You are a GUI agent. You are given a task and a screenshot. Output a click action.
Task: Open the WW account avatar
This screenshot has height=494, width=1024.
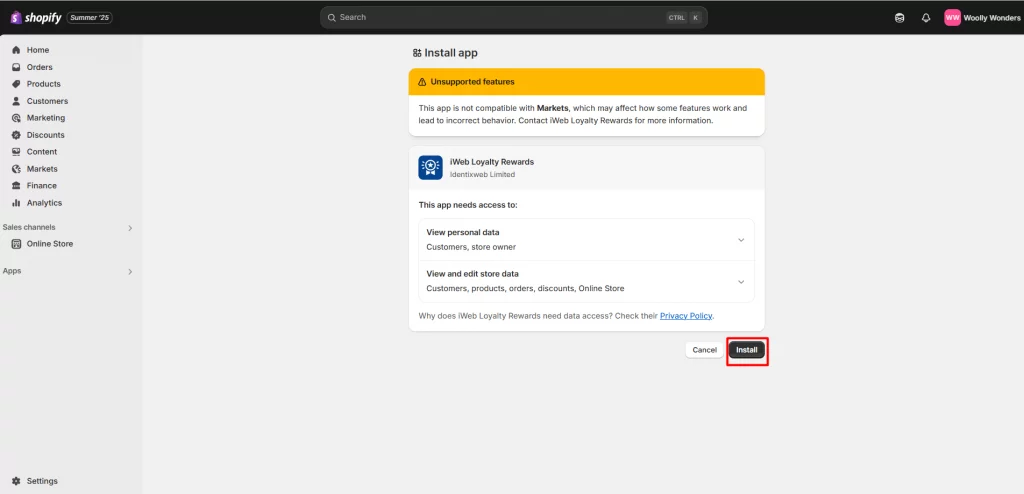pos(952,18)
